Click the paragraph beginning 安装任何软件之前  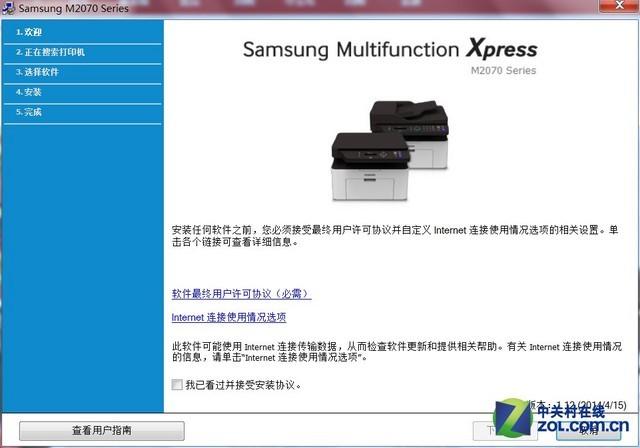pos(395,236)
